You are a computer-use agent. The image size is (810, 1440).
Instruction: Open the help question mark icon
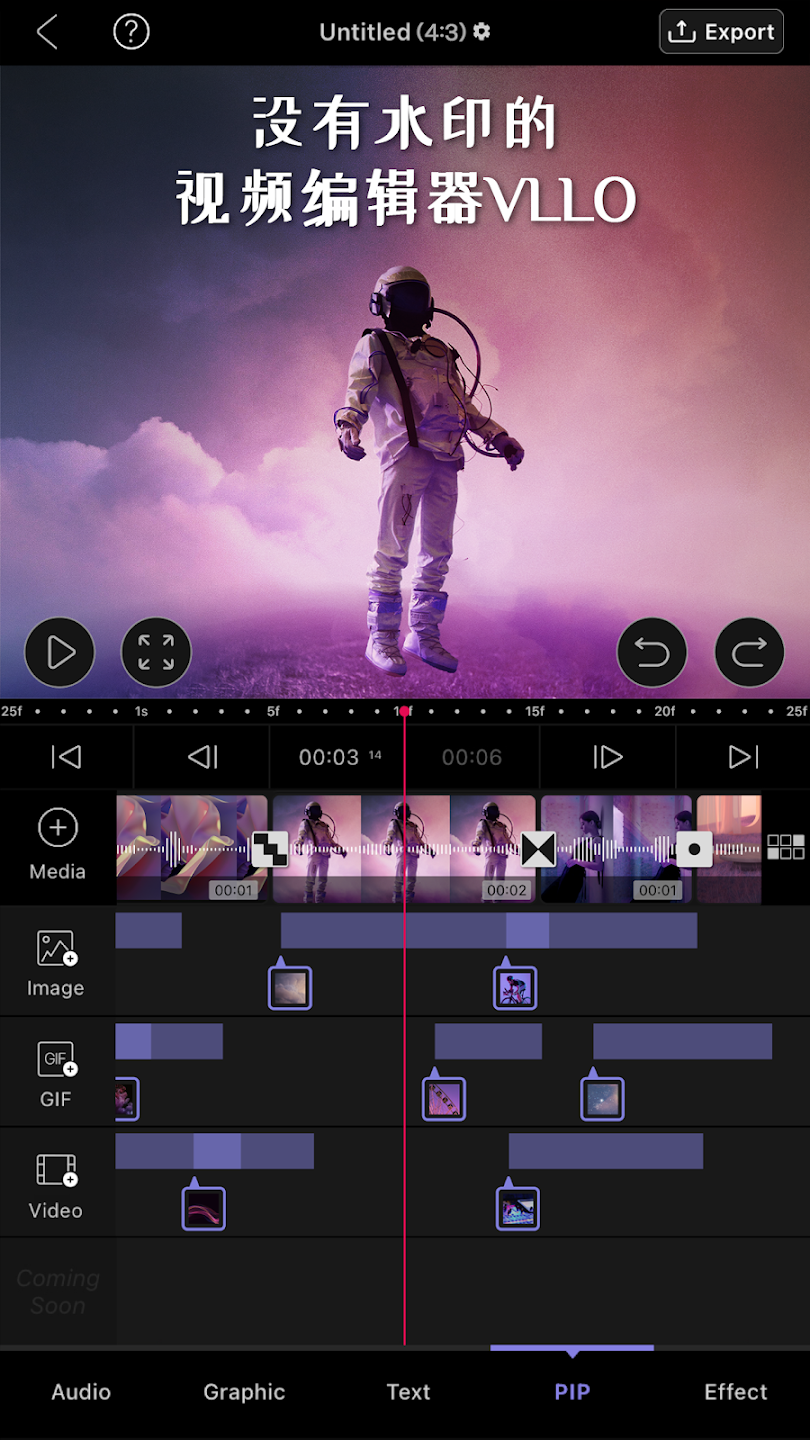[131, 32]
